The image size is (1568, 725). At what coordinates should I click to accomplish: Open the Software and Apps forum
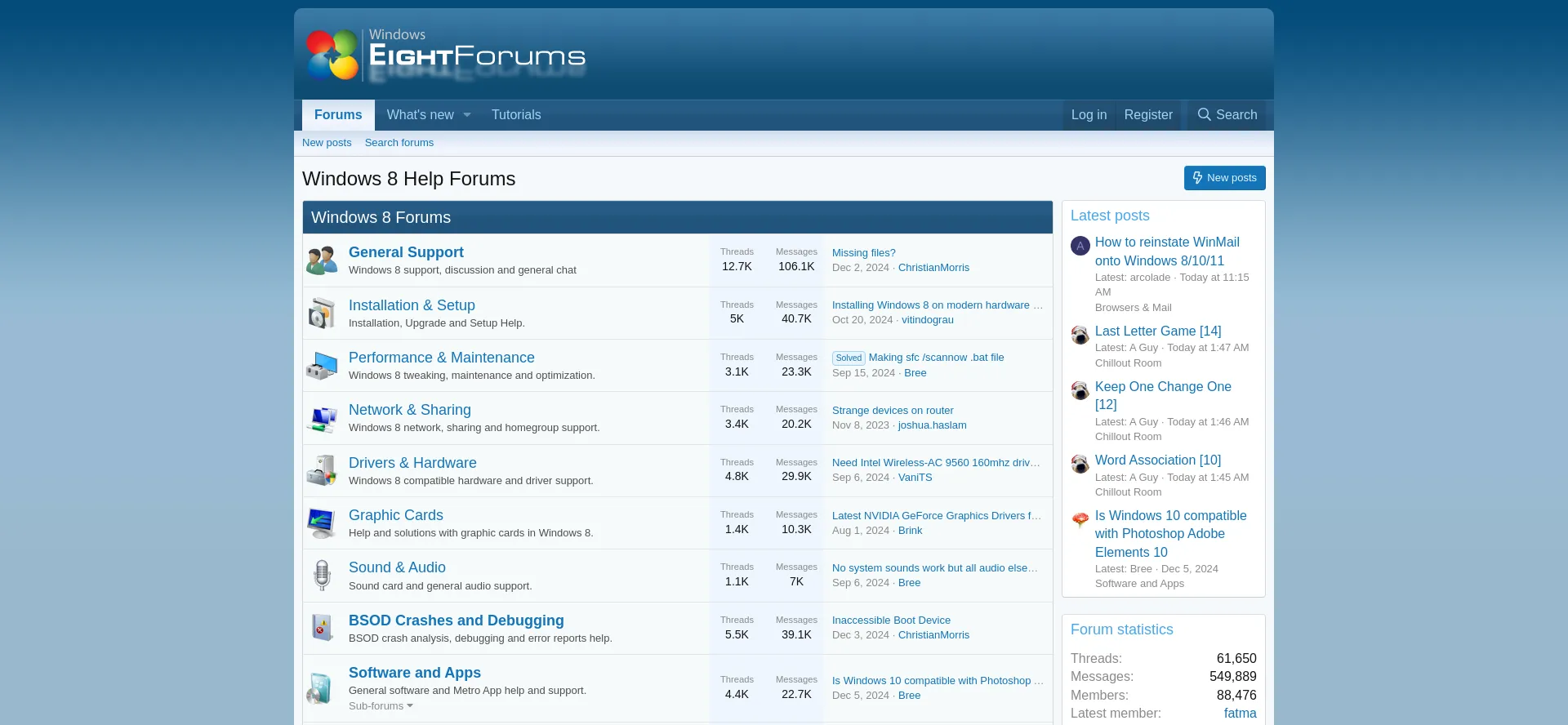click(415, 673)
